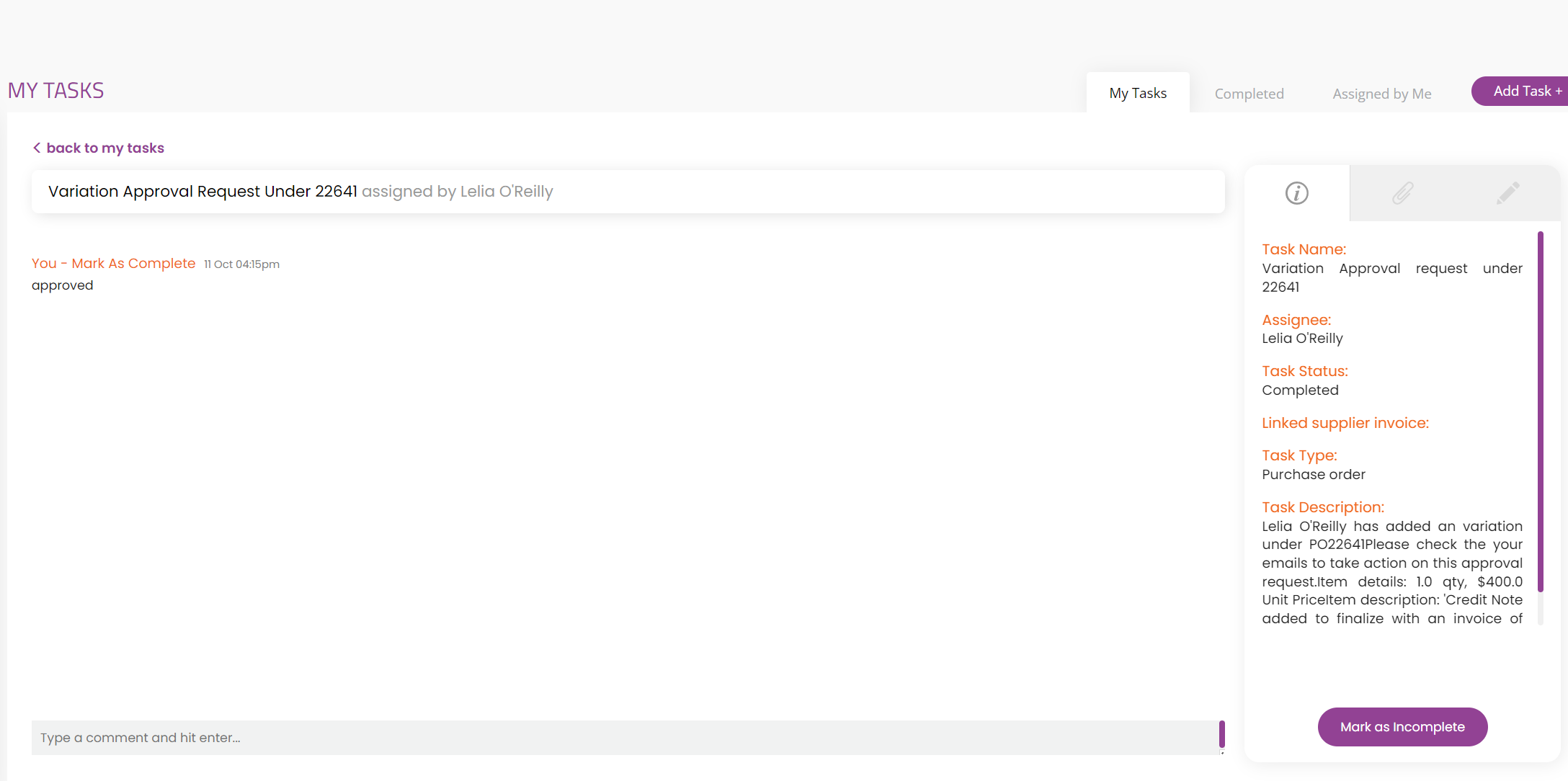The height and width of the screenshot is (781, 1568).
Task: Go back to my tasks link
Action: click(105, 148)
